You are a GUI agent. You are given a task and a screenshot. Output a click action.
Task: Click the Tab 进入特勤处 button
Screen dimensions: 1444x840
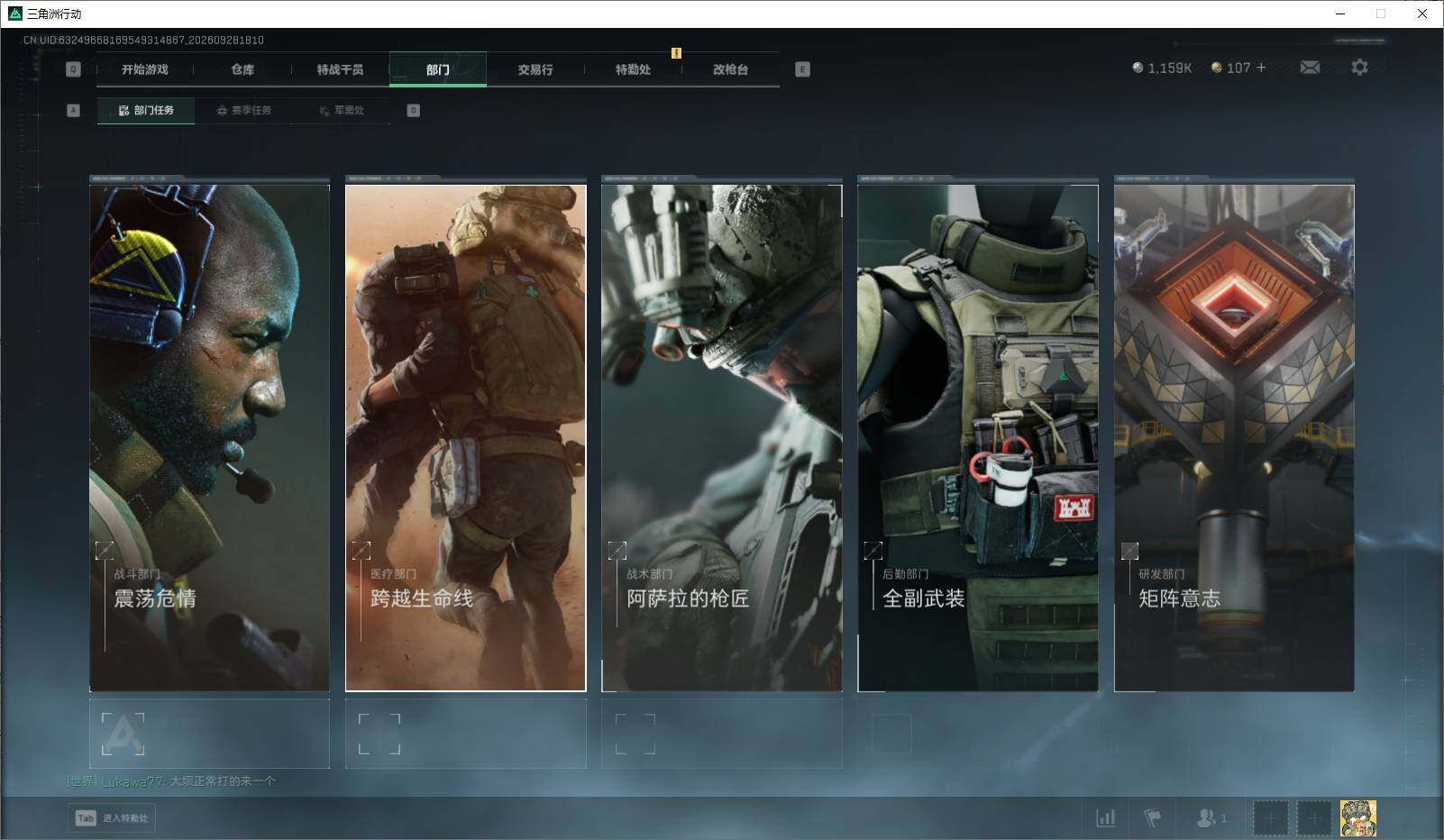[x=112, y=817]
